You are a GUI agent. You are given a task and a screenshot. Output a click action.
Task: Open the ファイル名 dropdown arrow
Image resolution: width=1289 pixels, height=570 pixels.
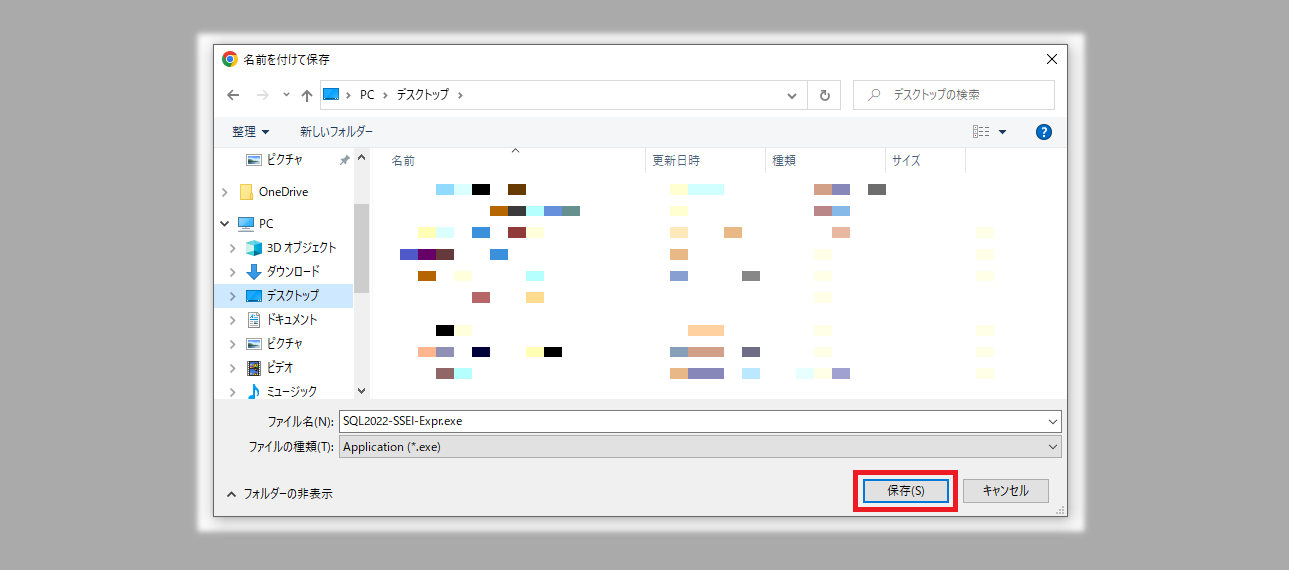tap(1053, 421)
